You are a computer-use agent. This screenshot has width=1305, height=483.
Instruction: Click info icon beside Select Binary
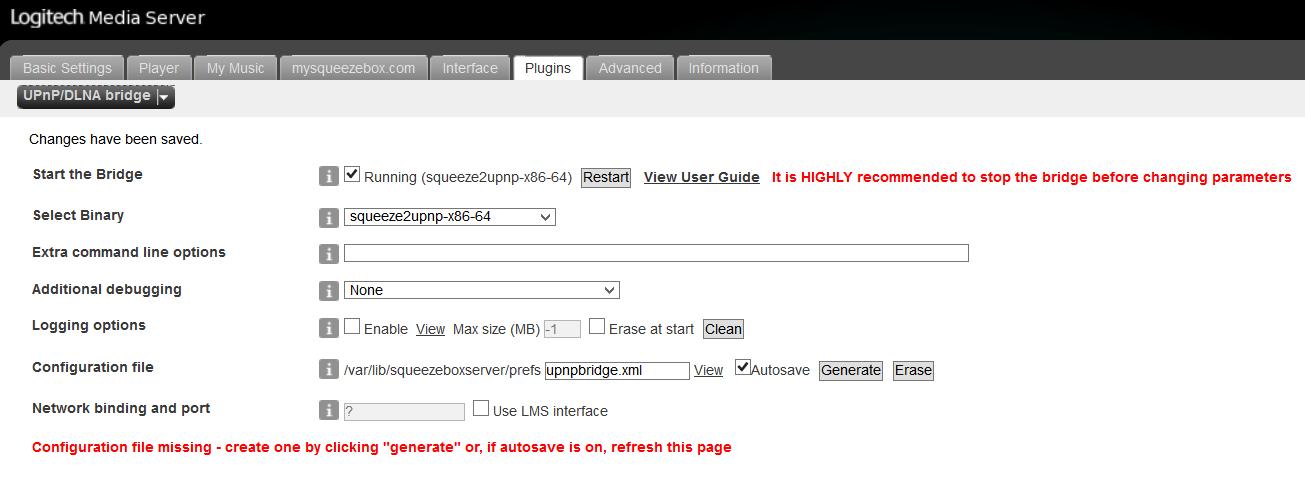(328, 217)
